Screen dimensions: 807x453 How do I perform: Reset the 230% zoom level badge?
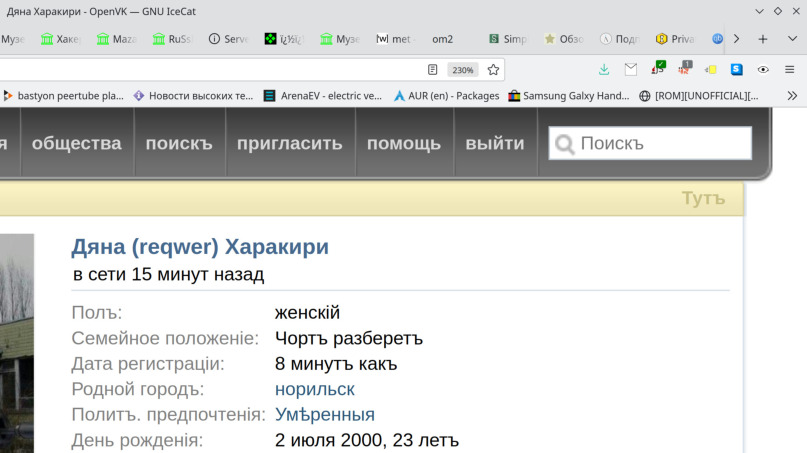pos(462,70)
